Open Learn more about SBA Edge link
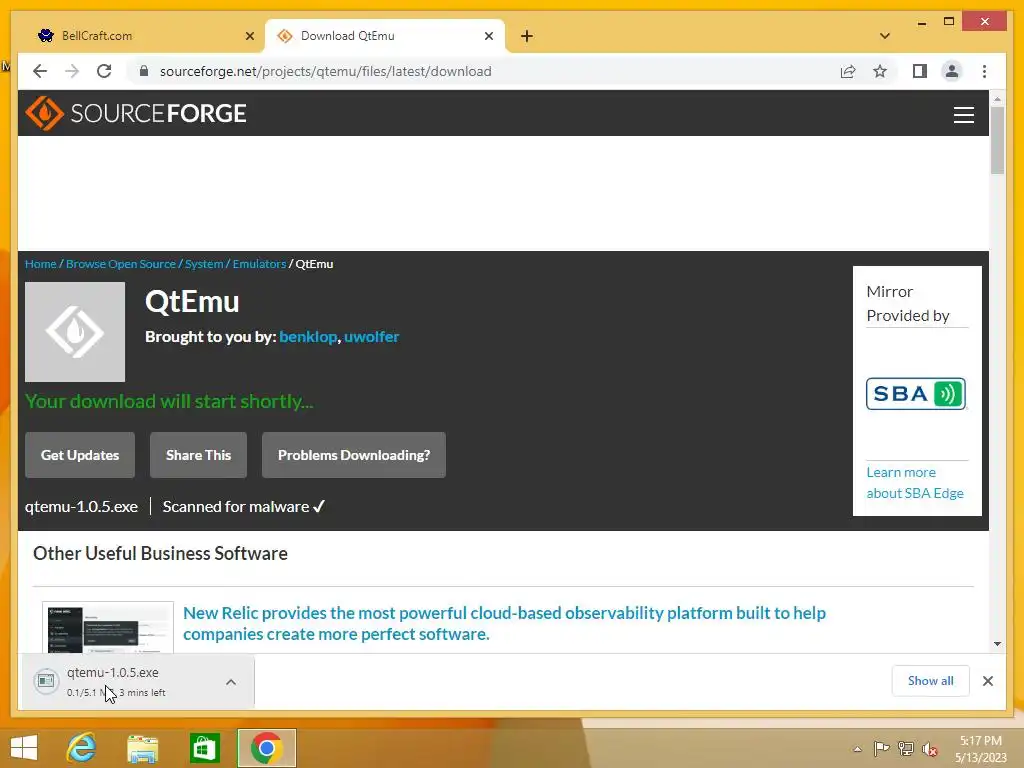 point(914,483)
